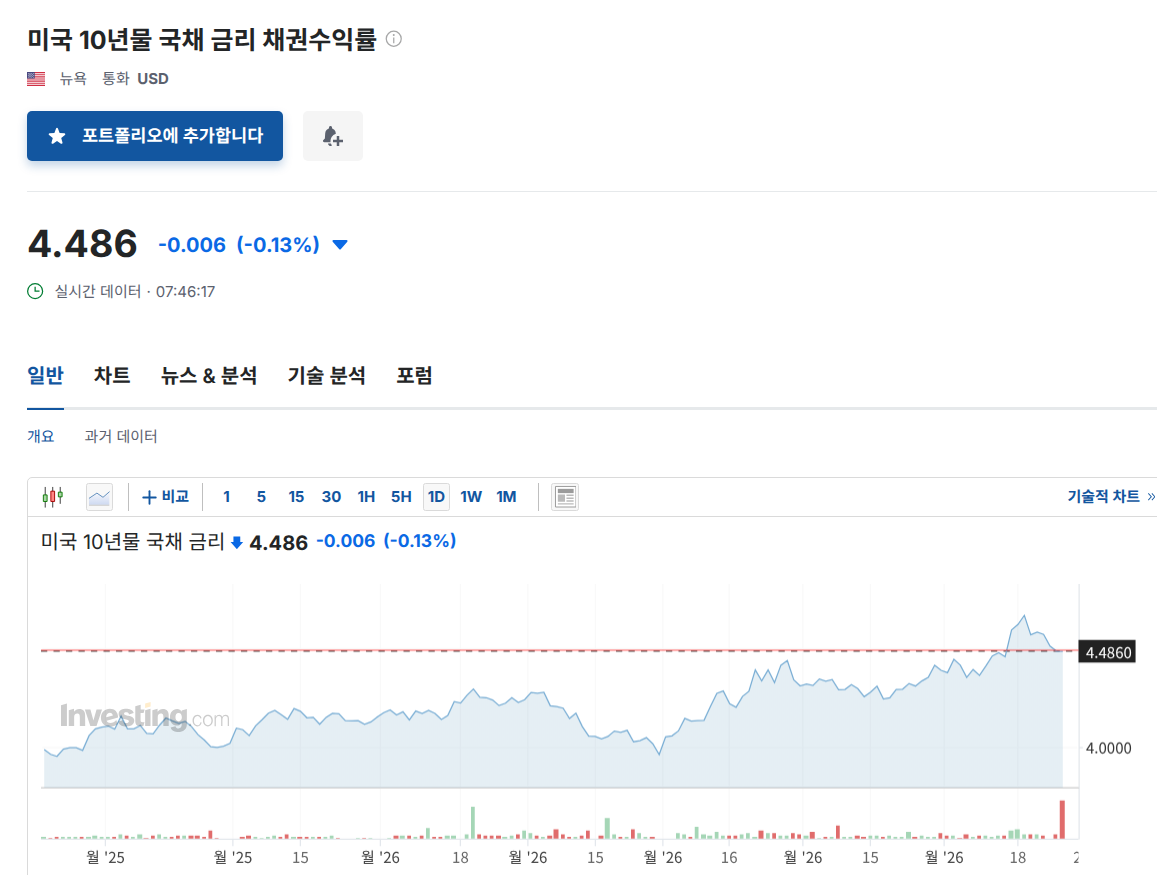Click the + 비교 compare button

pyautogui.click(x=165, y=497)
